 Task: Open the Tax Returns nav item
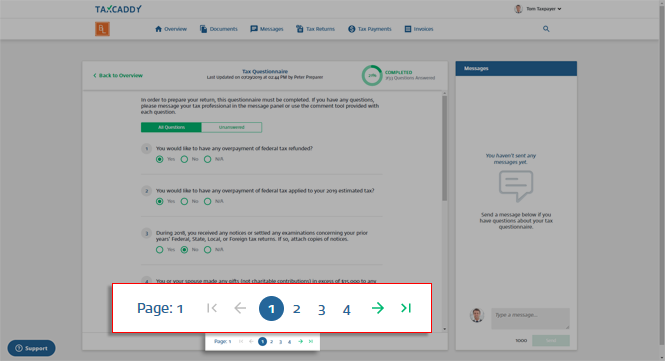tap(316, 29)
